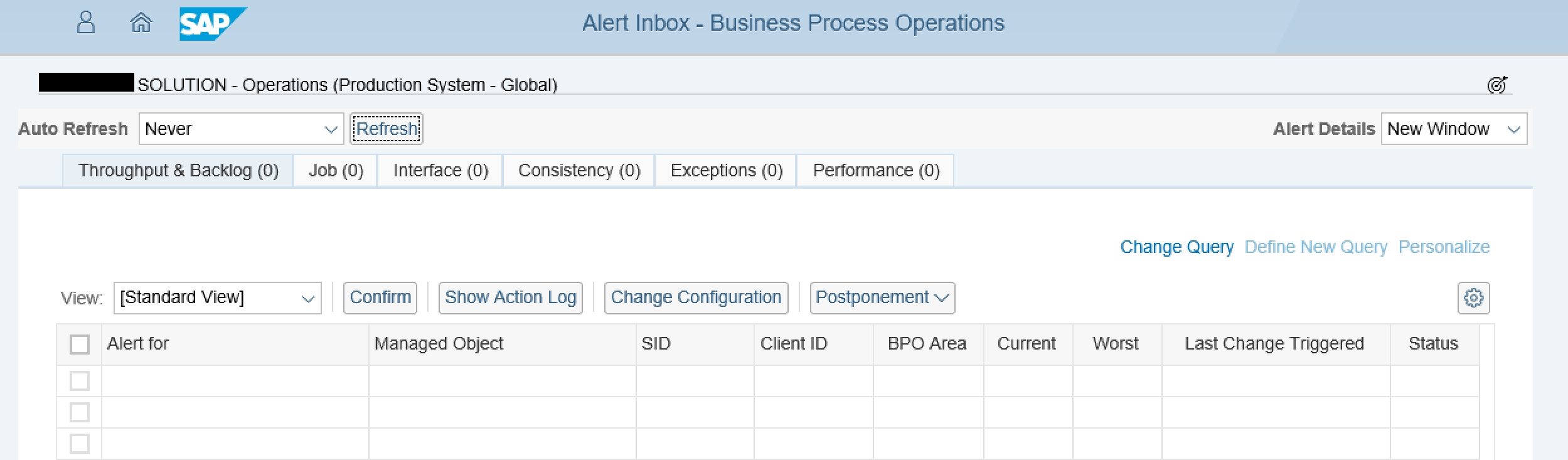Click the Current column header
The height and width of the screenshot is (460, 1568).
point(1028,344)
